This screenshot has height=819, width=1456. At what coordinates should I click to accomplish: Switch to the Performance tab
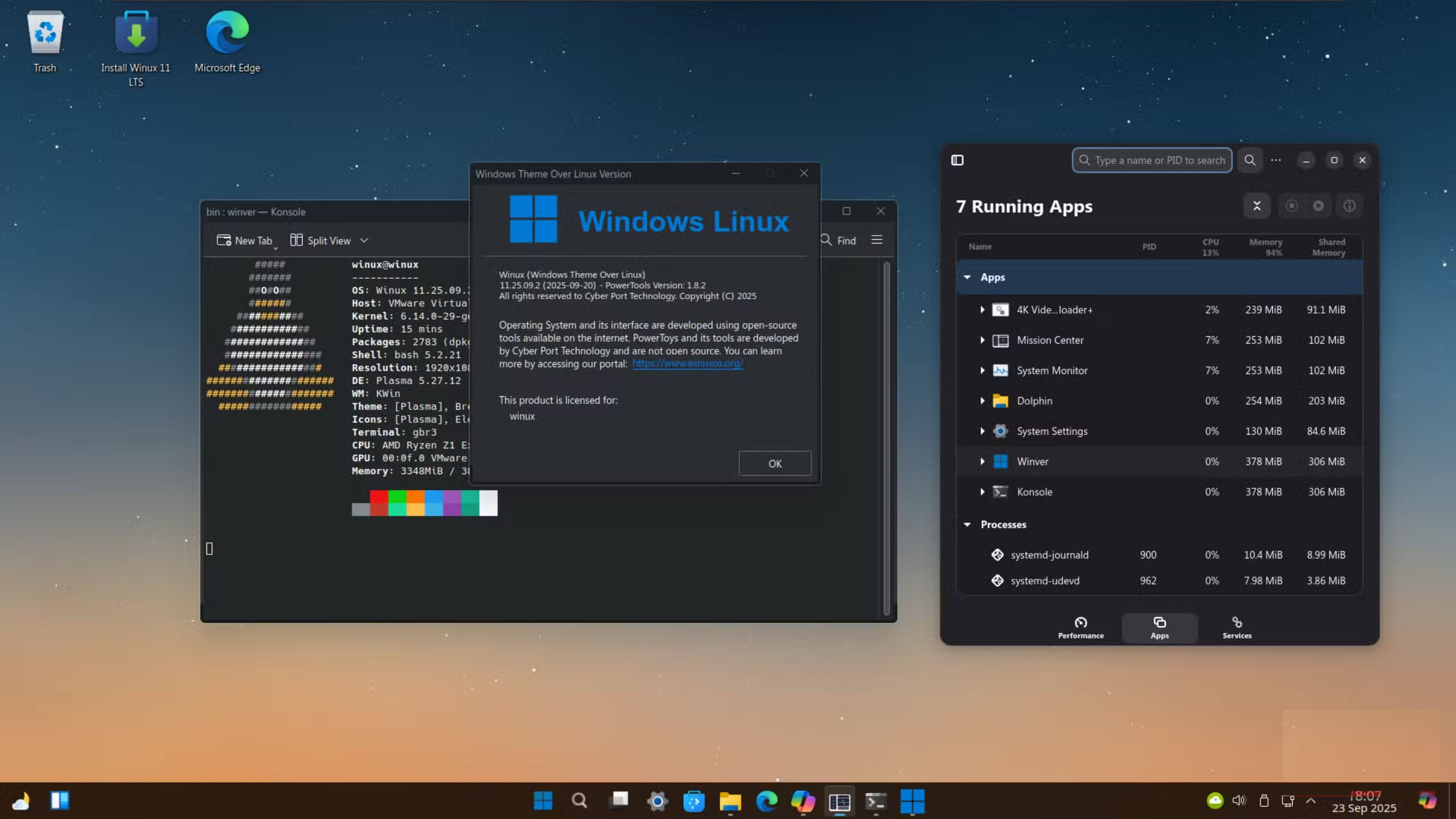pyautogui.click(x=1080, y=627)
